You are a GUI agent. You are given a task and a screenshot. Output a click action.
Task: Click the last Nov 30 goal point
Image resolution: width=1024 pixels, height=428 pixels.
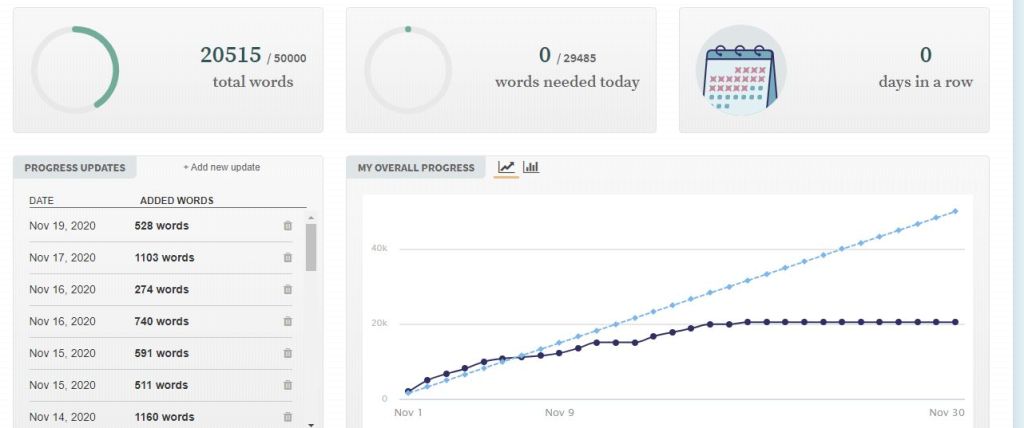(x=956, y=211)
